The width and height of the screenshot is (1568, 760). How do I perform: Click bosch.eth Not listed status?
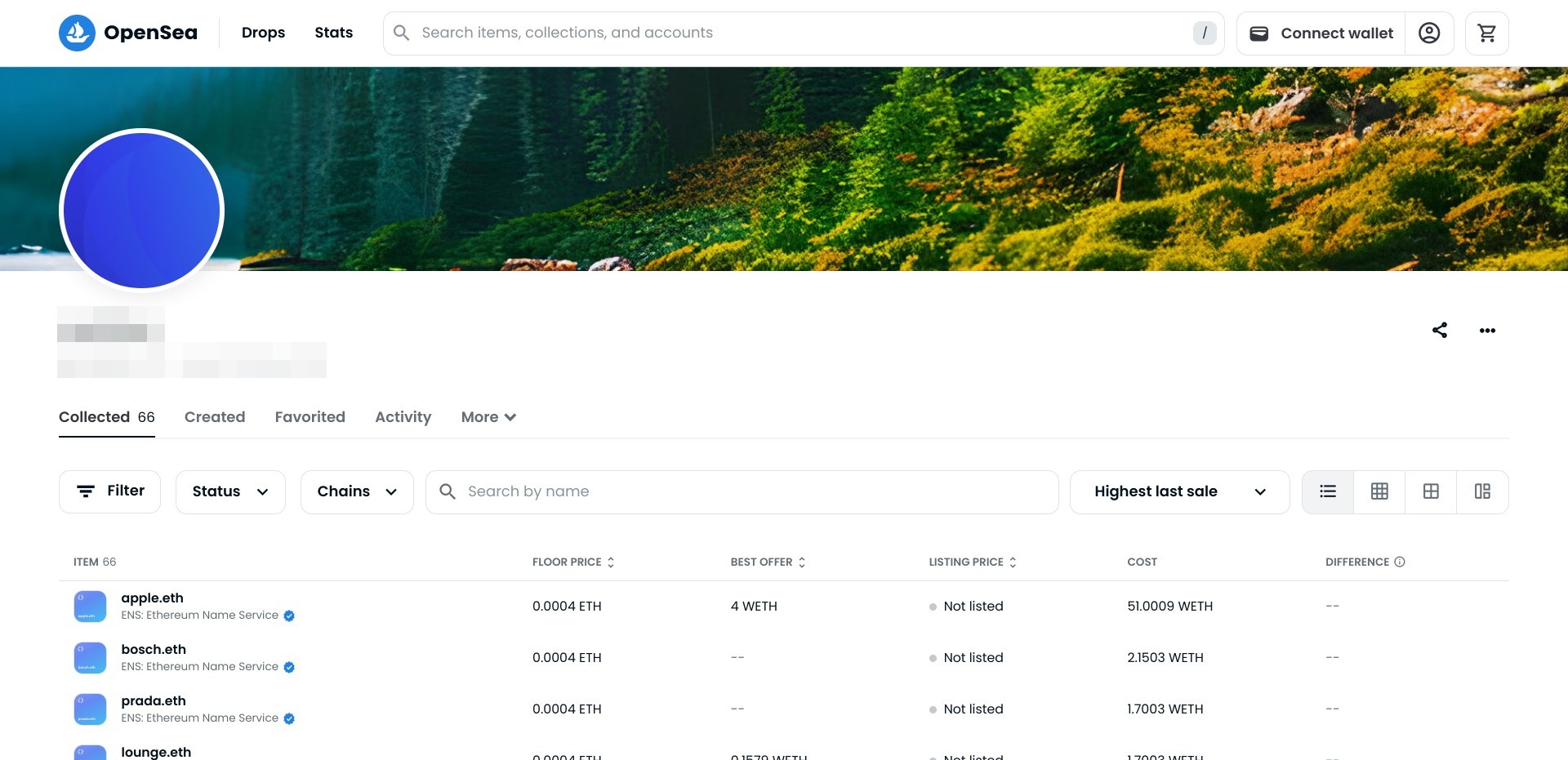(966, 658)
